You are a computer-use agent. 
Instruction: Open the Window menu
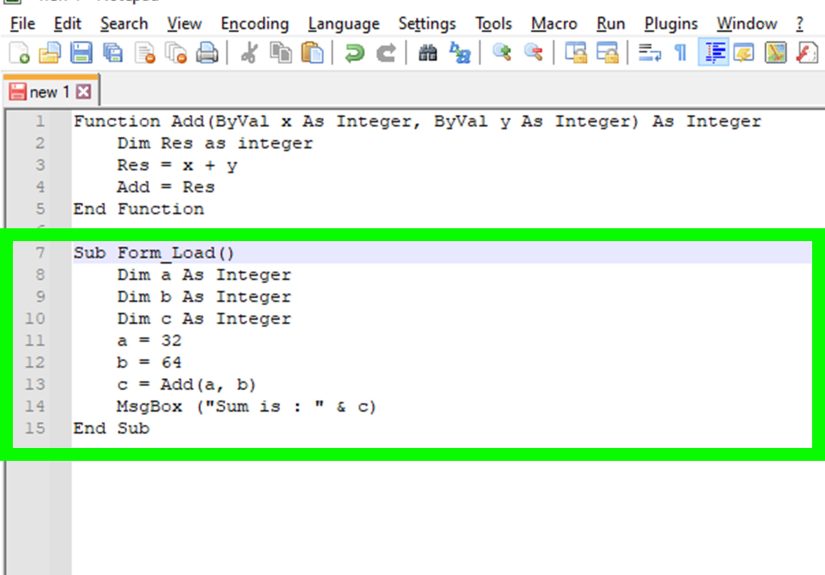click(747, 24)
